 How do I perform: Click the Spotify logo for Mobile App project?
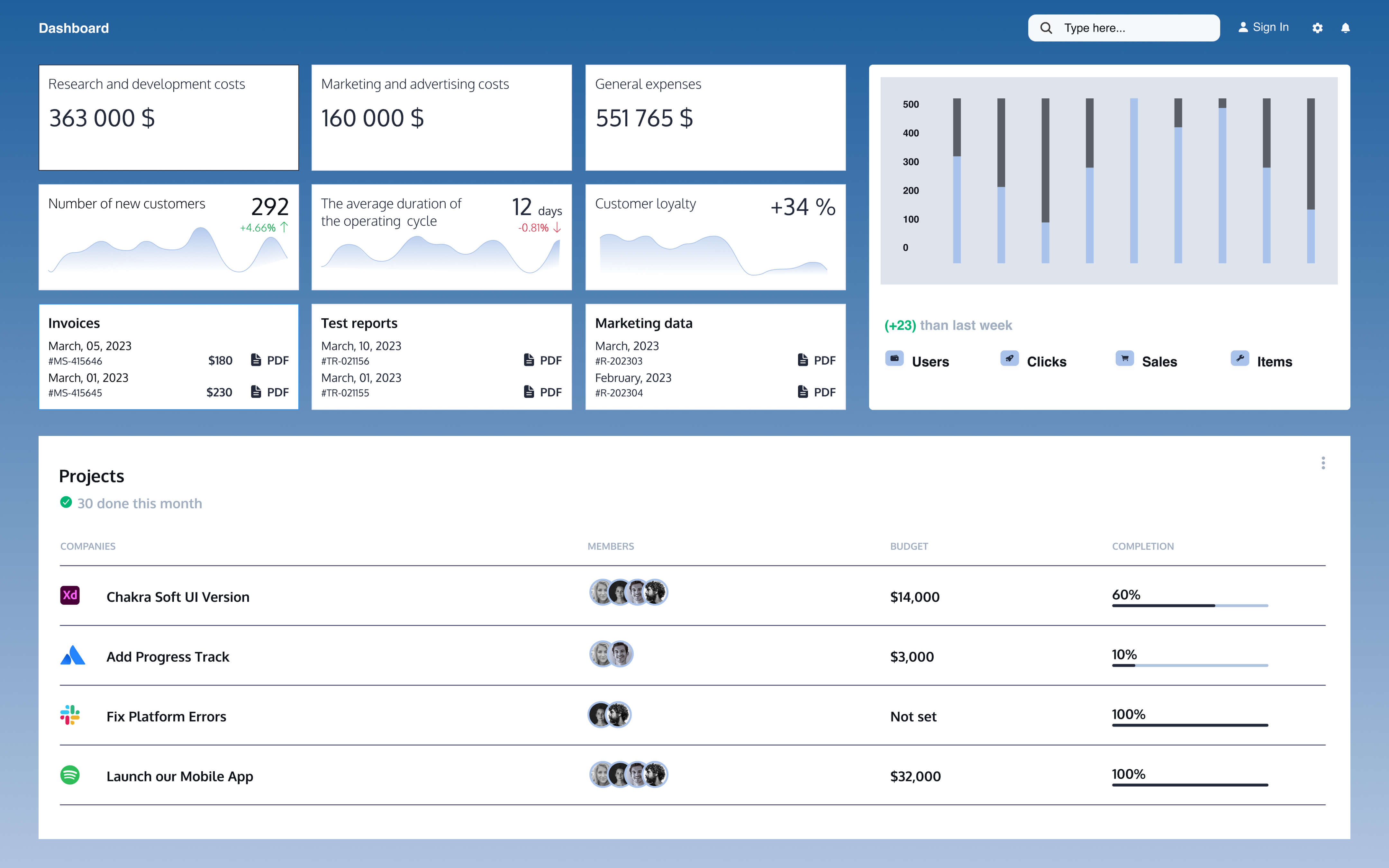[x=70, y=774]
